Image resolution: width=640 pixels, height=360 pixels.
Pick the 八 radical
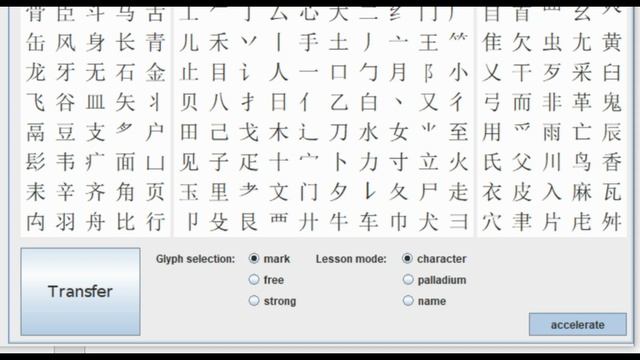click(x=219, y=102)
